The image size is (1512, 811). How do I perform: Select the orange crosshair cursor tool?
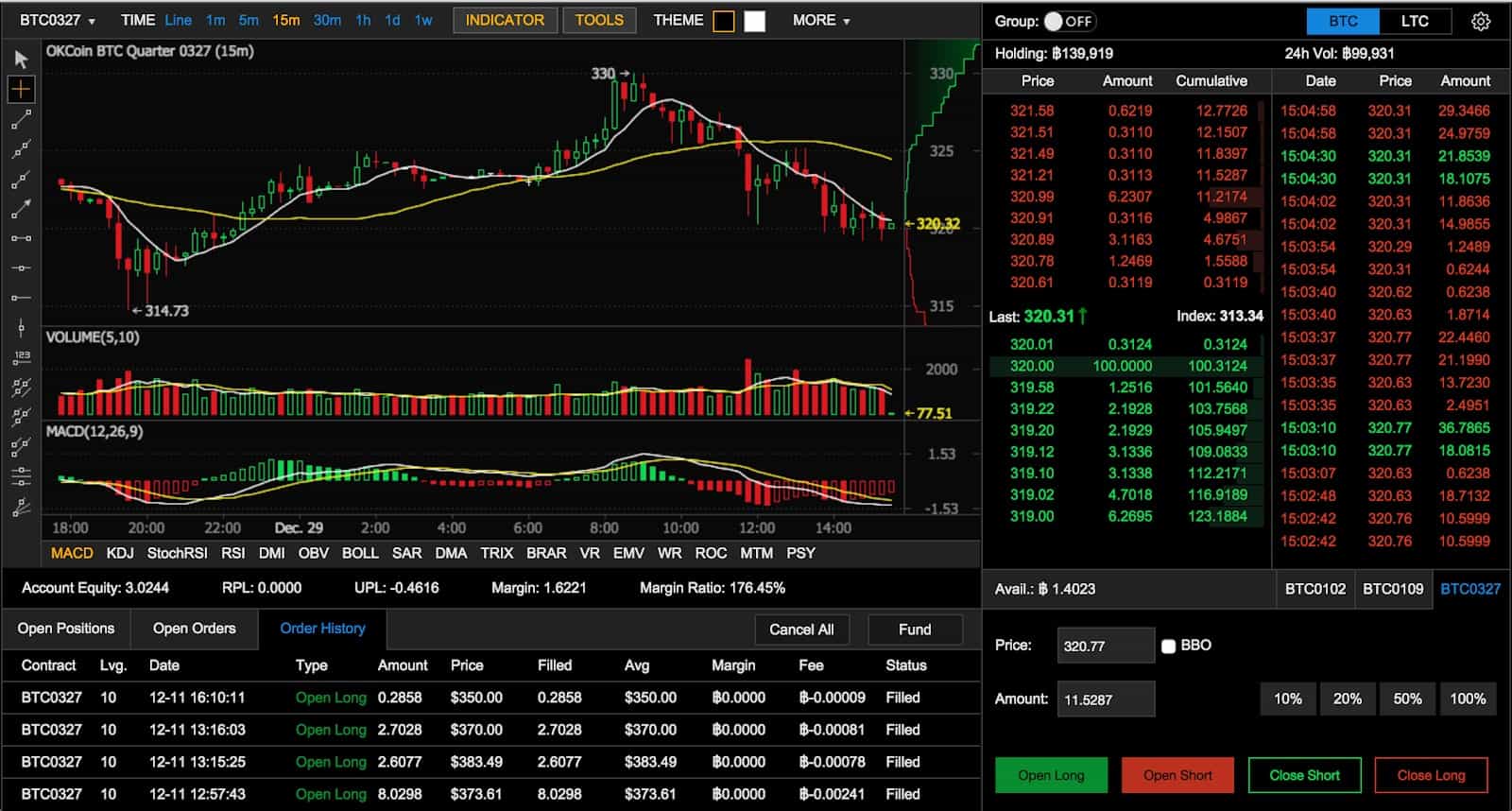pyautogui.click(x=21, y=90)
